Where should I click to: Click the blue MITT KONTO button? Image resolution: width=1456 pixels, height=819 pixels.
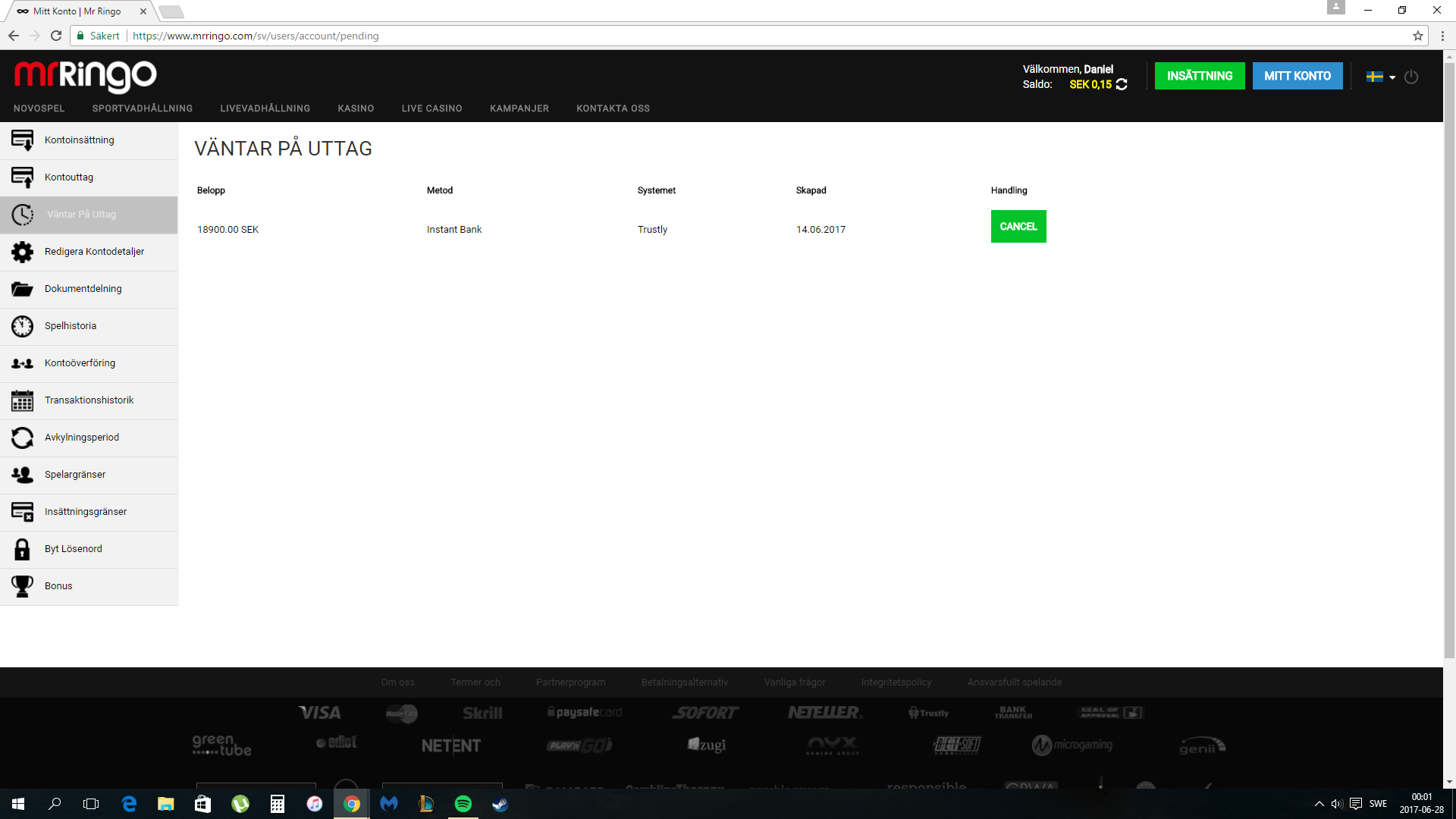pos(1298,76)
